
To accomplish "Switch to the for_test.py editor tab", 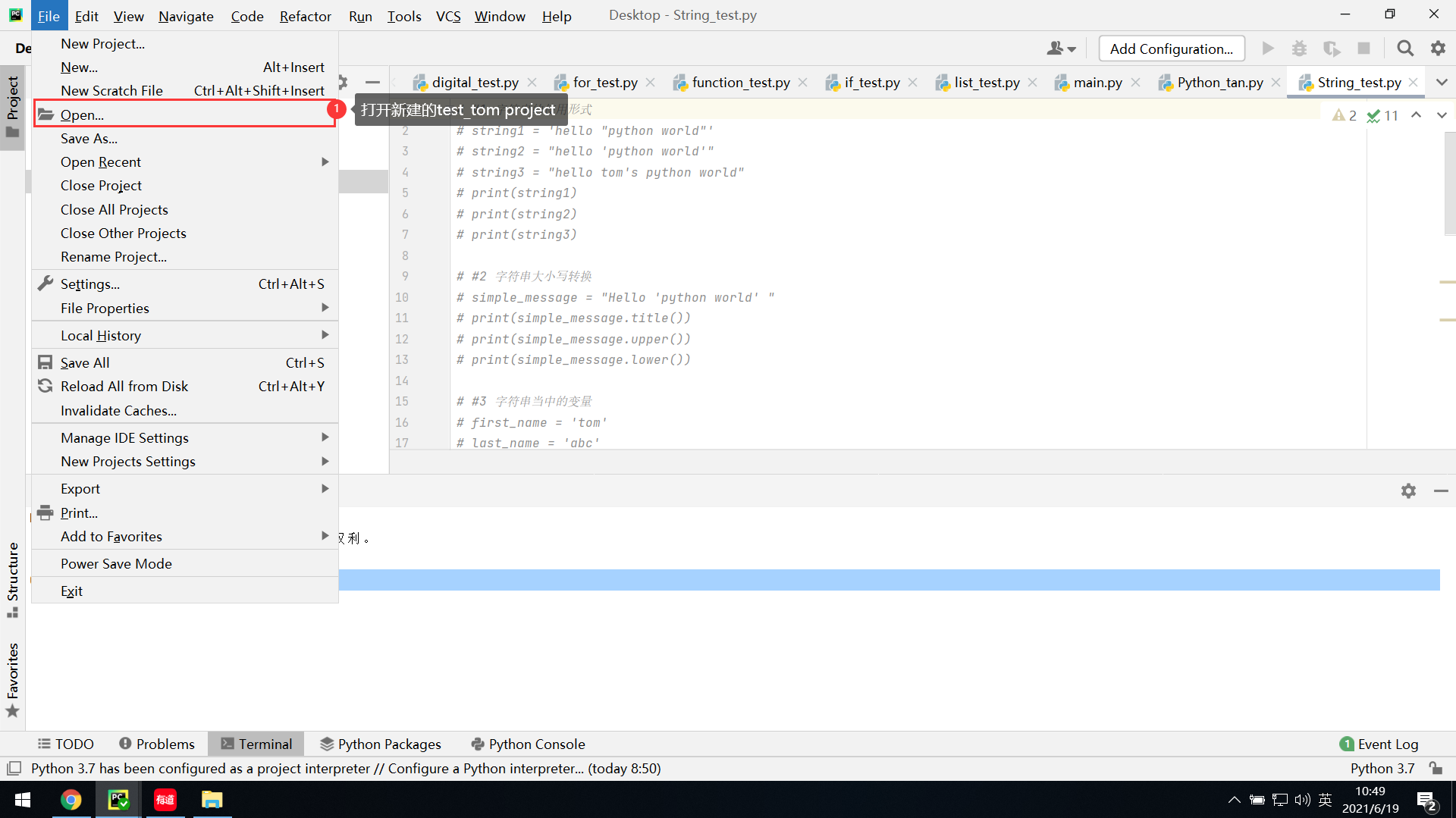I will click(x=604, y=82).
